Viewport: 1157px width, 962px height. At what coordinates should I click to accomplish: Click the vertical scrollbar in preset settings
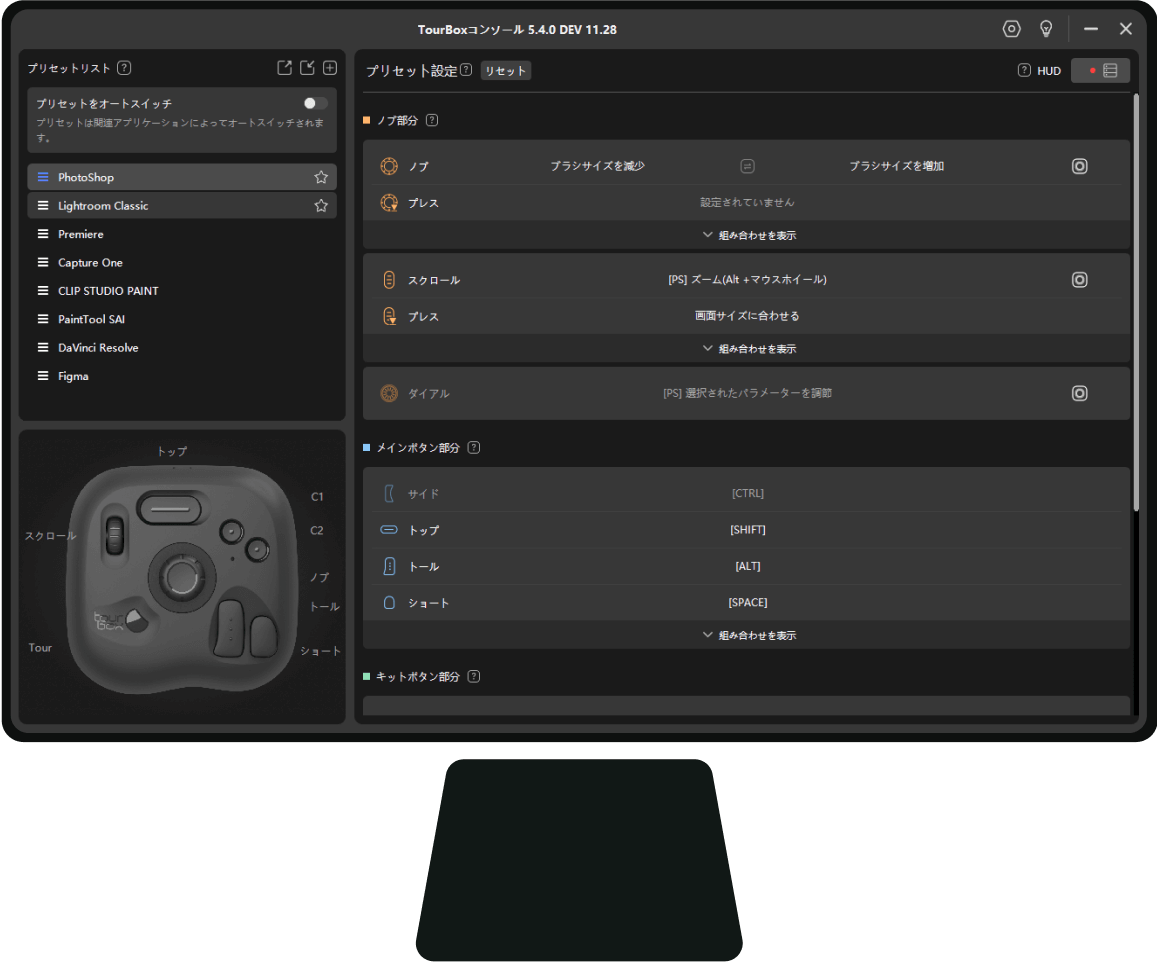tap(1135, 300)
